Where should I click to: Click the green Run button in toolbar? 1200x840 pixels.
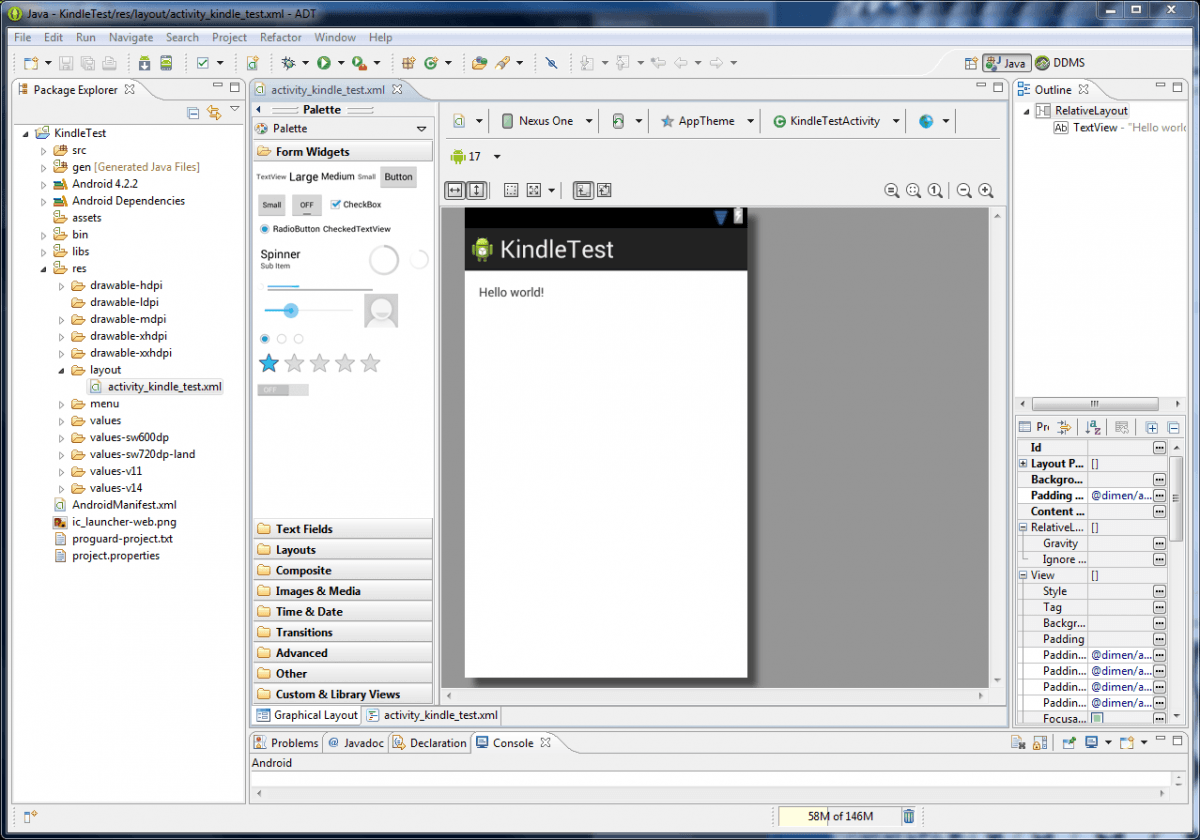click(x=324, y=63)
